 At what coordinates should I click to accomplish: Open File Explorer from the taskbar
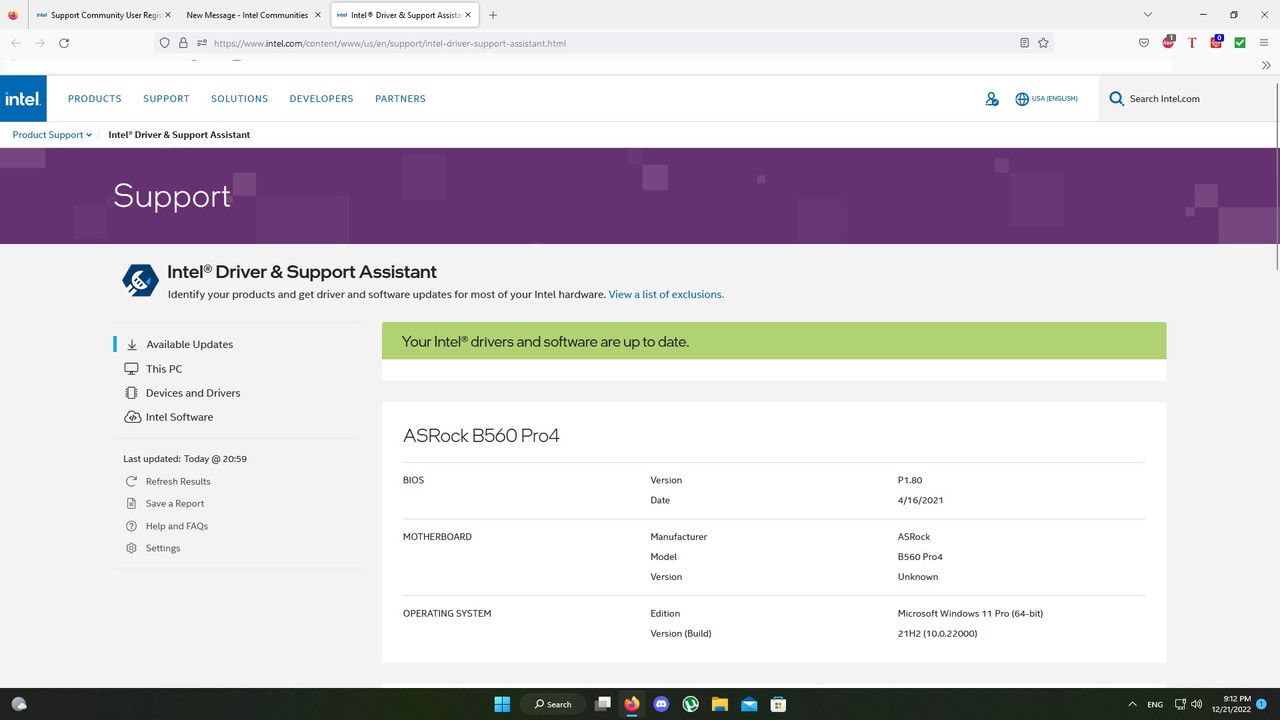tap(719, 704)
